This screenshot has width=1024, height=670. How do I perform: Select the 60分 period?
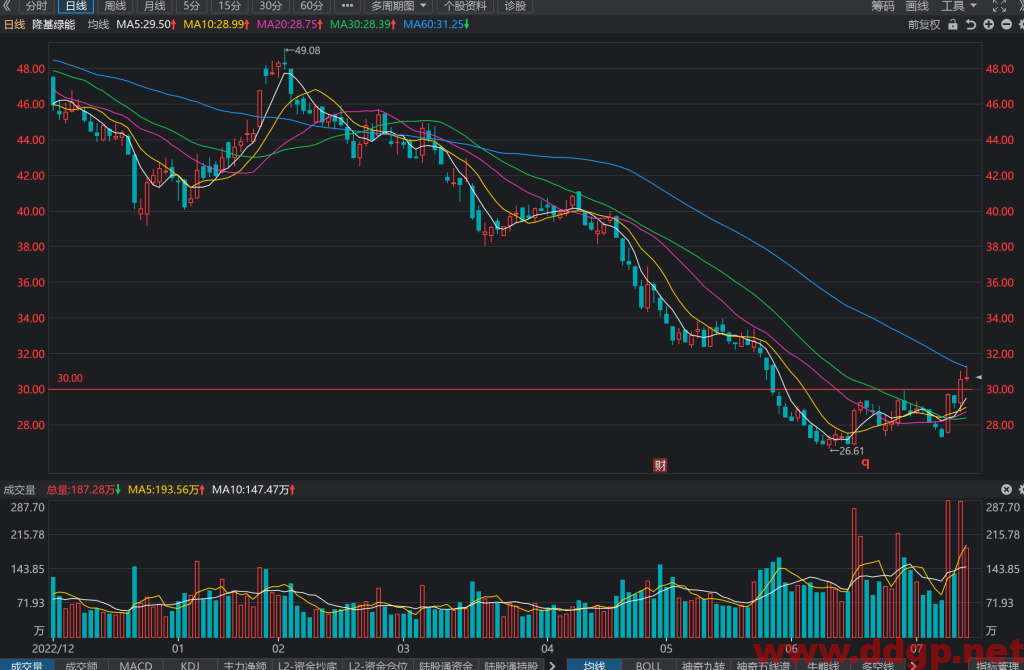pos(312,6)
